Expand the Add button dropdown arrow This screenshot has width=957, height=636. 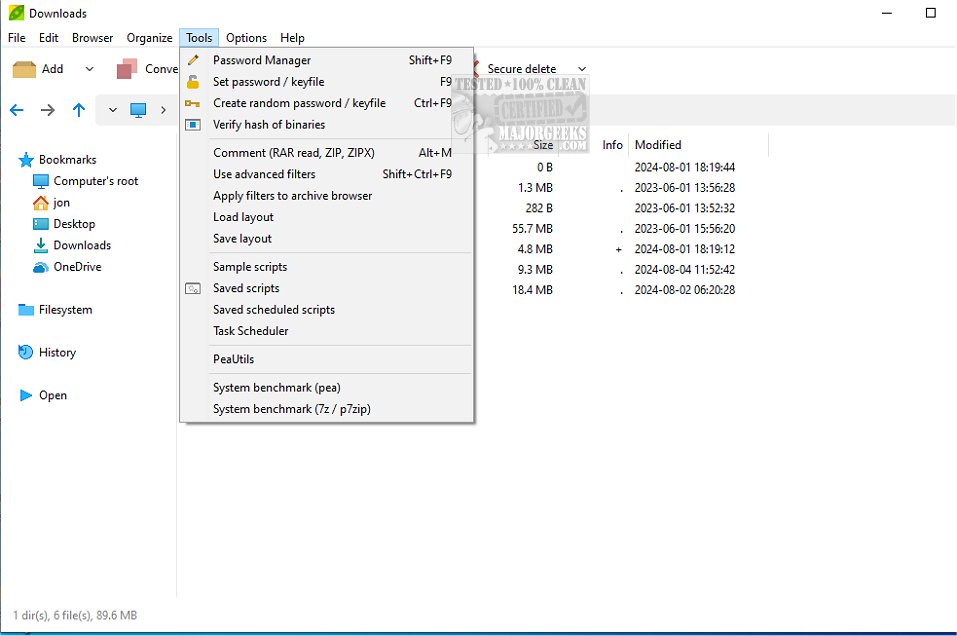coord(90,69)
